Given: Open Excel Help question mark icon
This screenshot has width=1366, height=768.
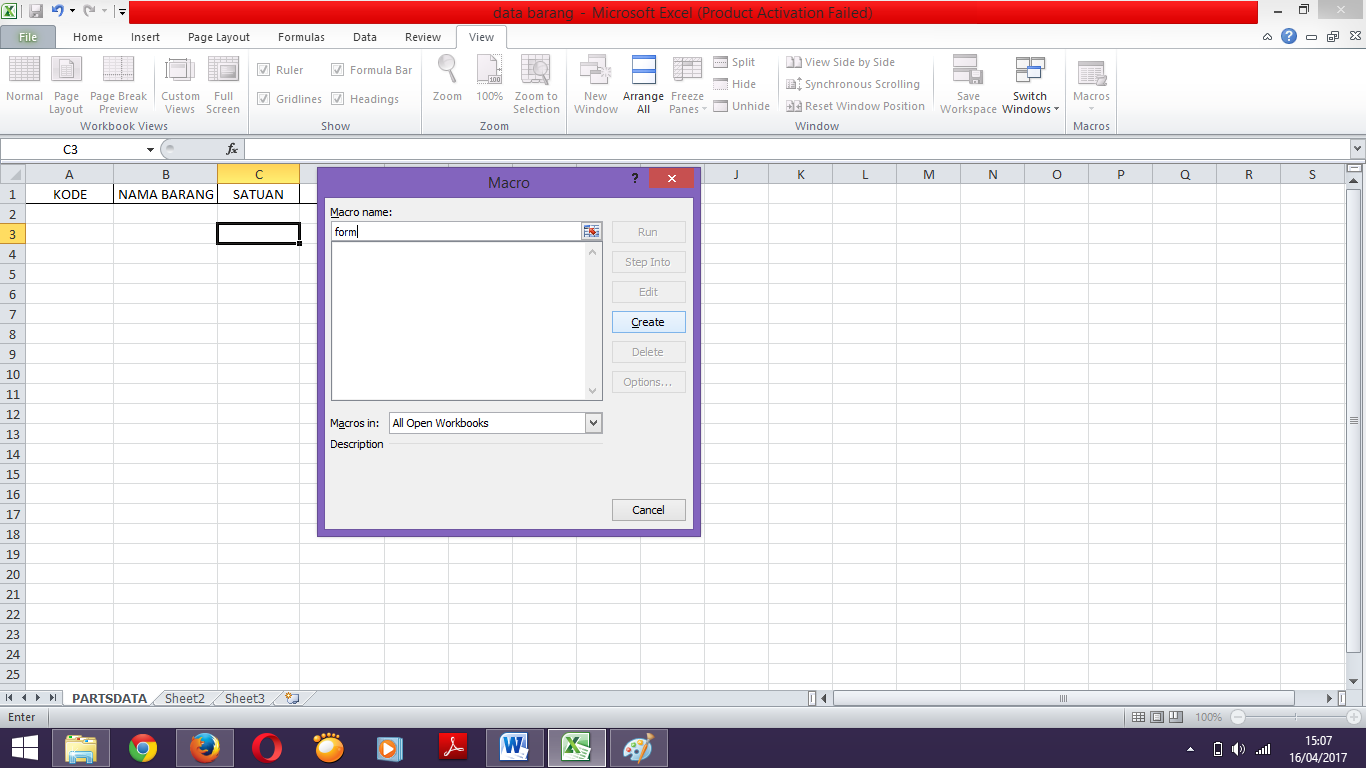Looking at the screenshot, I should 1290,36.
